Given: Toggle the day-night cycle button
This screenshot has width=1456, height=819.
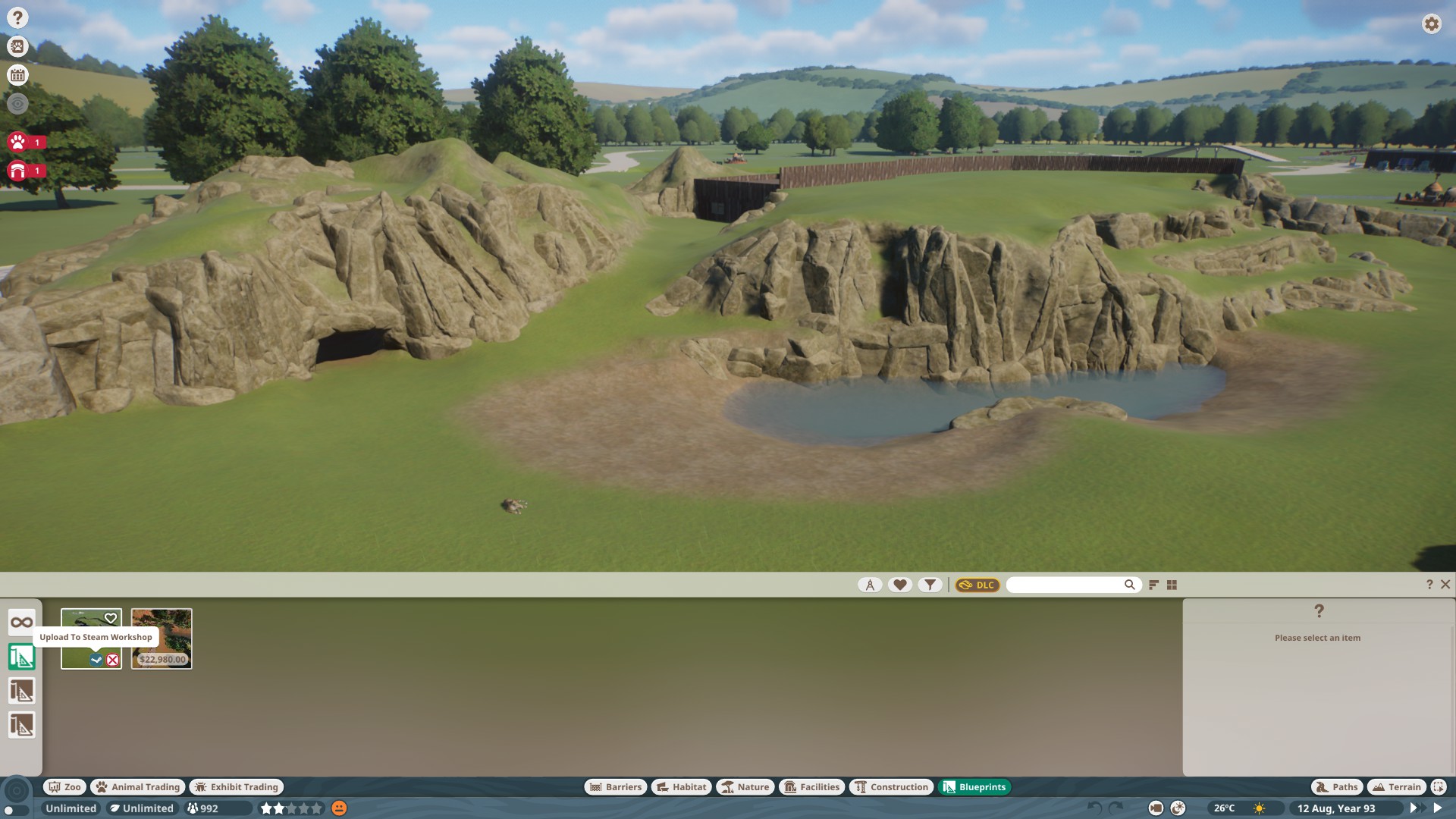Looking at the screenshot, I should (1178, 808).
